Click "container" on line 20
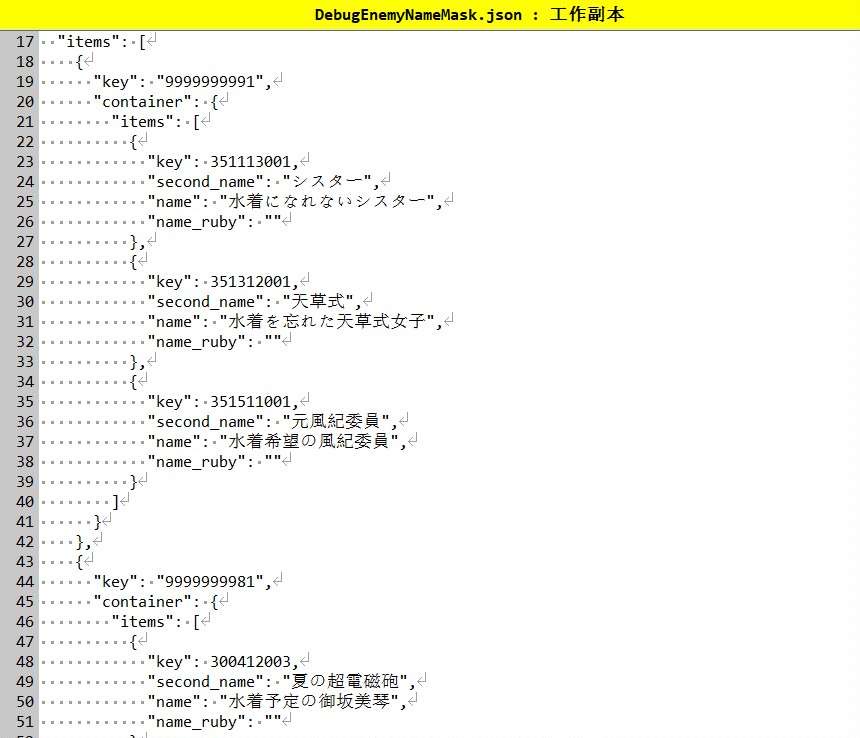This screenshot has width=860, height=738. coord(143,102)
